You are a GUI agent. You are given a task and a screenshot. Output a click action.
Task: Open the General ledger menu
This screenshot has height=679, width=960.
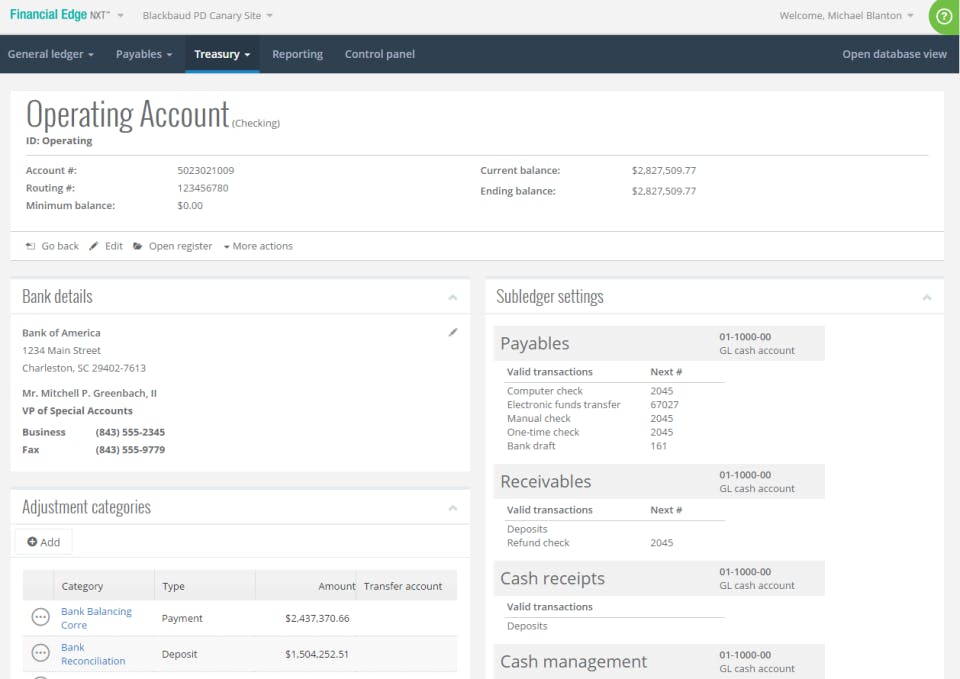[x=51, y=54]
